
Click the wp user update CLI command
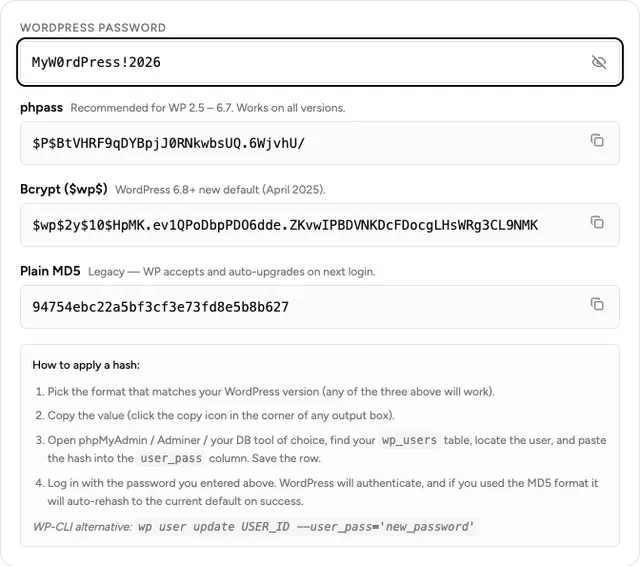306,527
